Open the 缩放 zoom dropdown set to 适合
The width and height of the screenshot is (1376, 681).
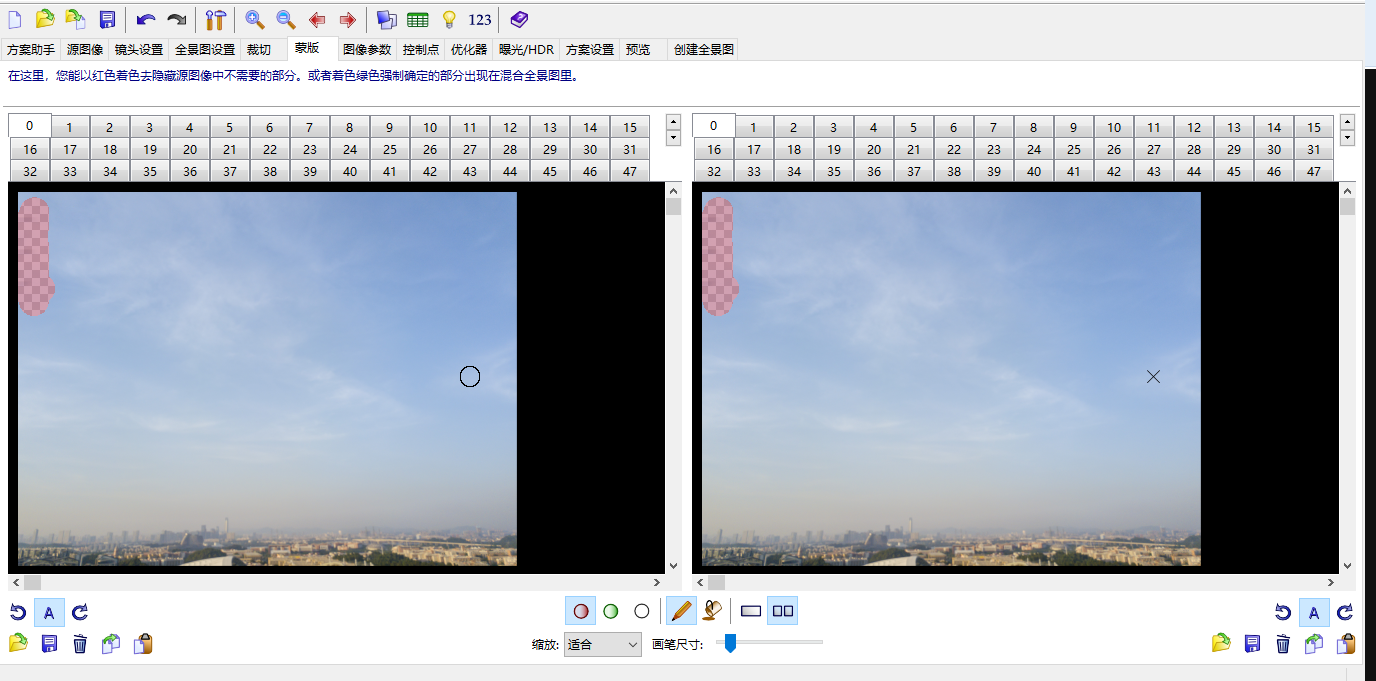603,645
